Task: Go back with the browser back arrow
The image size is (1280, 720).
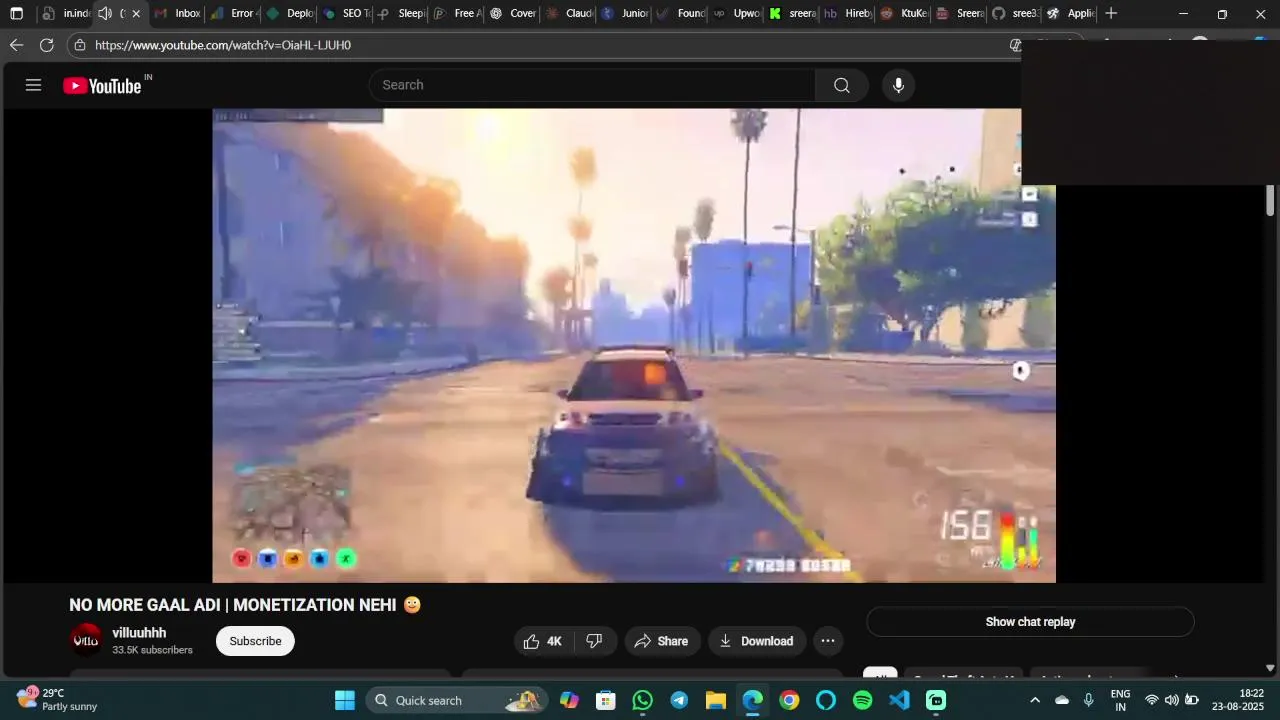Action: point(16,45)
